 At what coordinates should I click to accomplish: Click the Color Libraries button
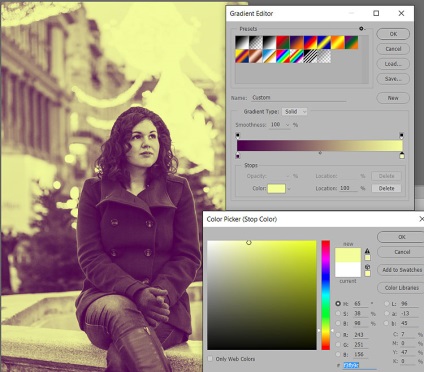coord(402,288)
